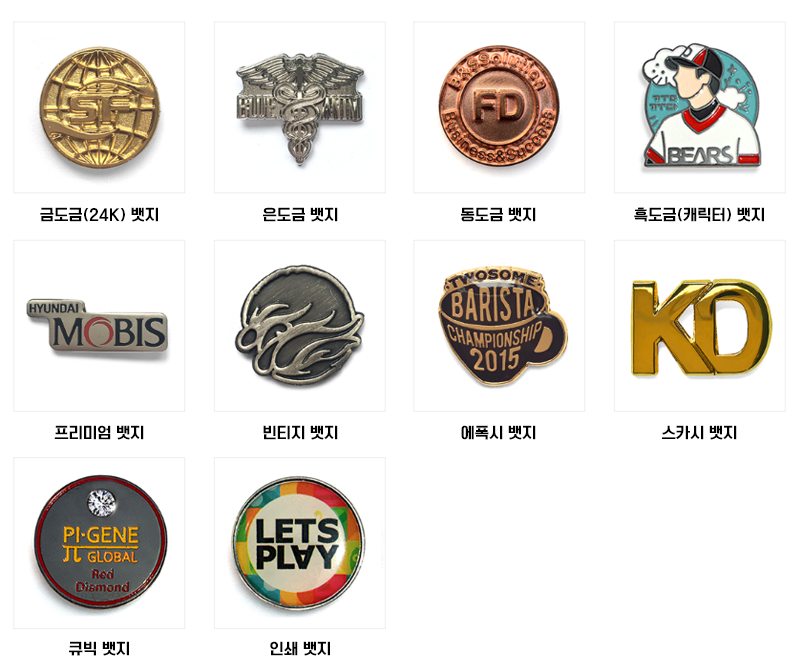View the BEARS baseball character badge
The width and height of the screenshot is (800, 671).
pyautogui.click(x=699, y=107)
